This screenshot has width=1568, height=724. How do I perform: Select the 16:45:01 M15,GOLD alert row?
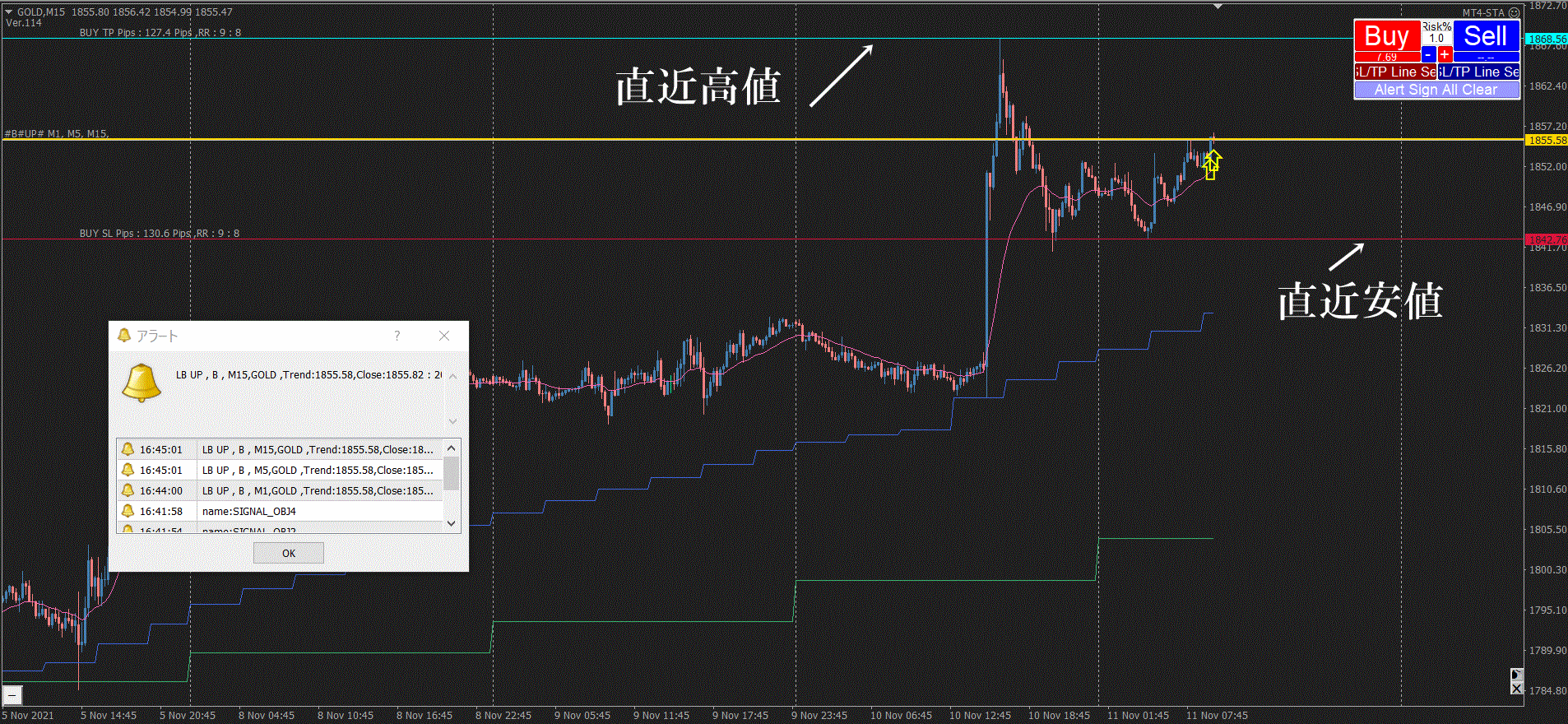(281, 449)
